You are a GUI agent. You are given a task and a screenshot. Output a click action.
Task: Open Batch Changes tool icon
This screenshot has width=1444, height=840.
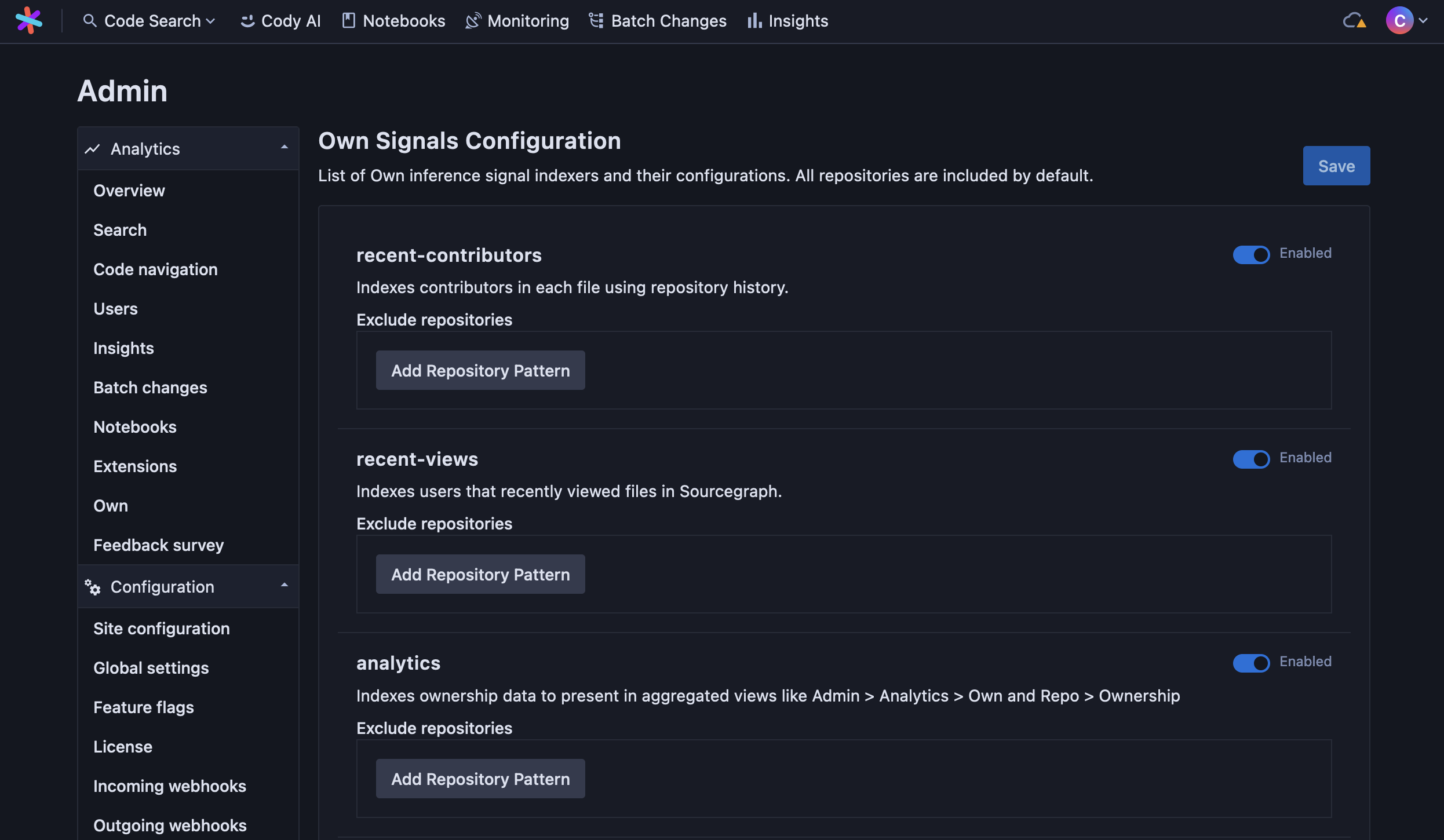[x=597, y=20]
